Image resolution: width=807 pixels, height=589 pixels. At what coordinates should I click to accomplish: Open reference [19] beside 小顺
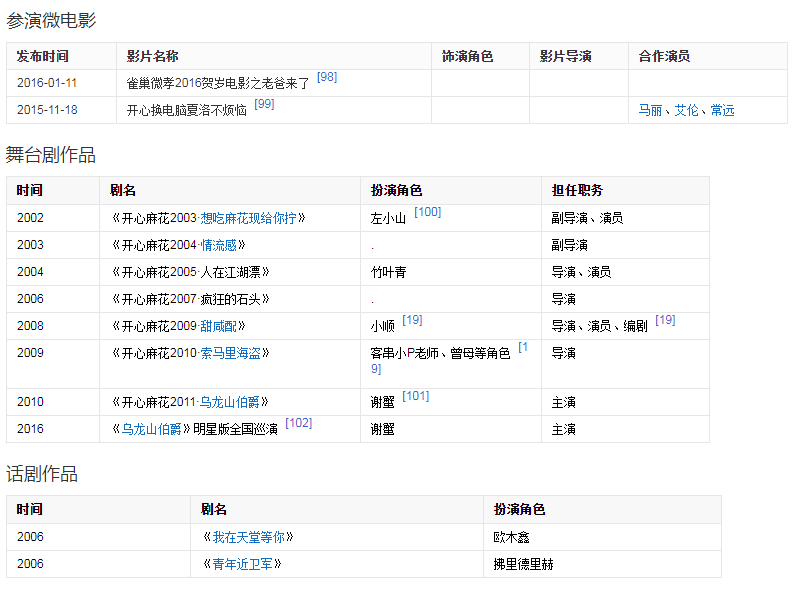412,320
